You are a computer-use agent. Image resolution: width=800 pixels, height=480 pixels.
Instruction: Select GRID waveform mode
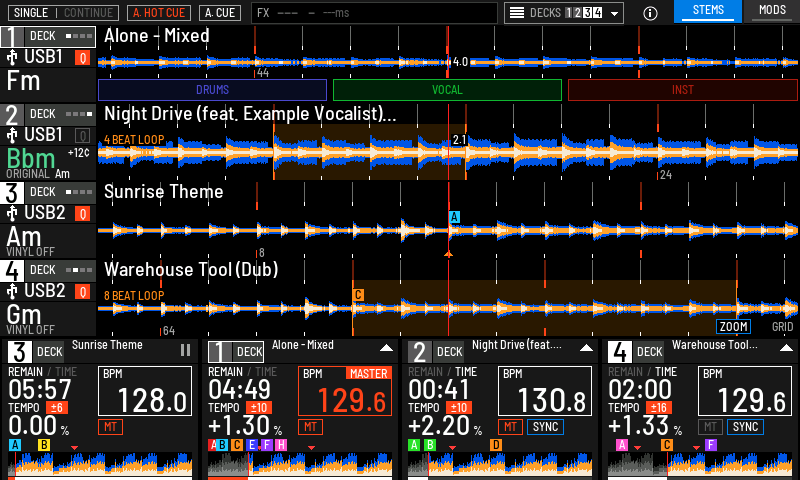point(782,327)
